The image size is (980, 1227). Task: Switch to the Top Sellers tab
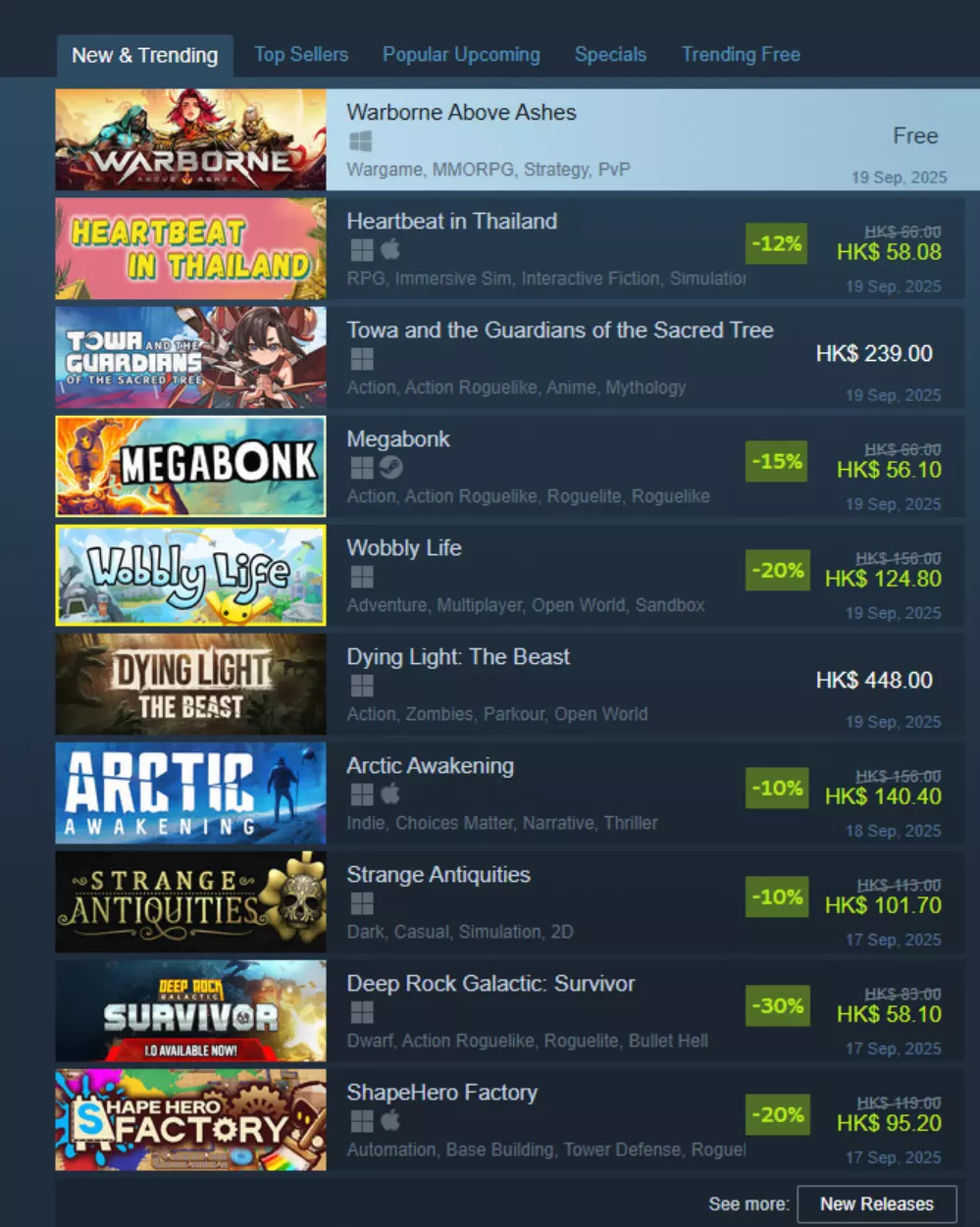coord(301,55)
